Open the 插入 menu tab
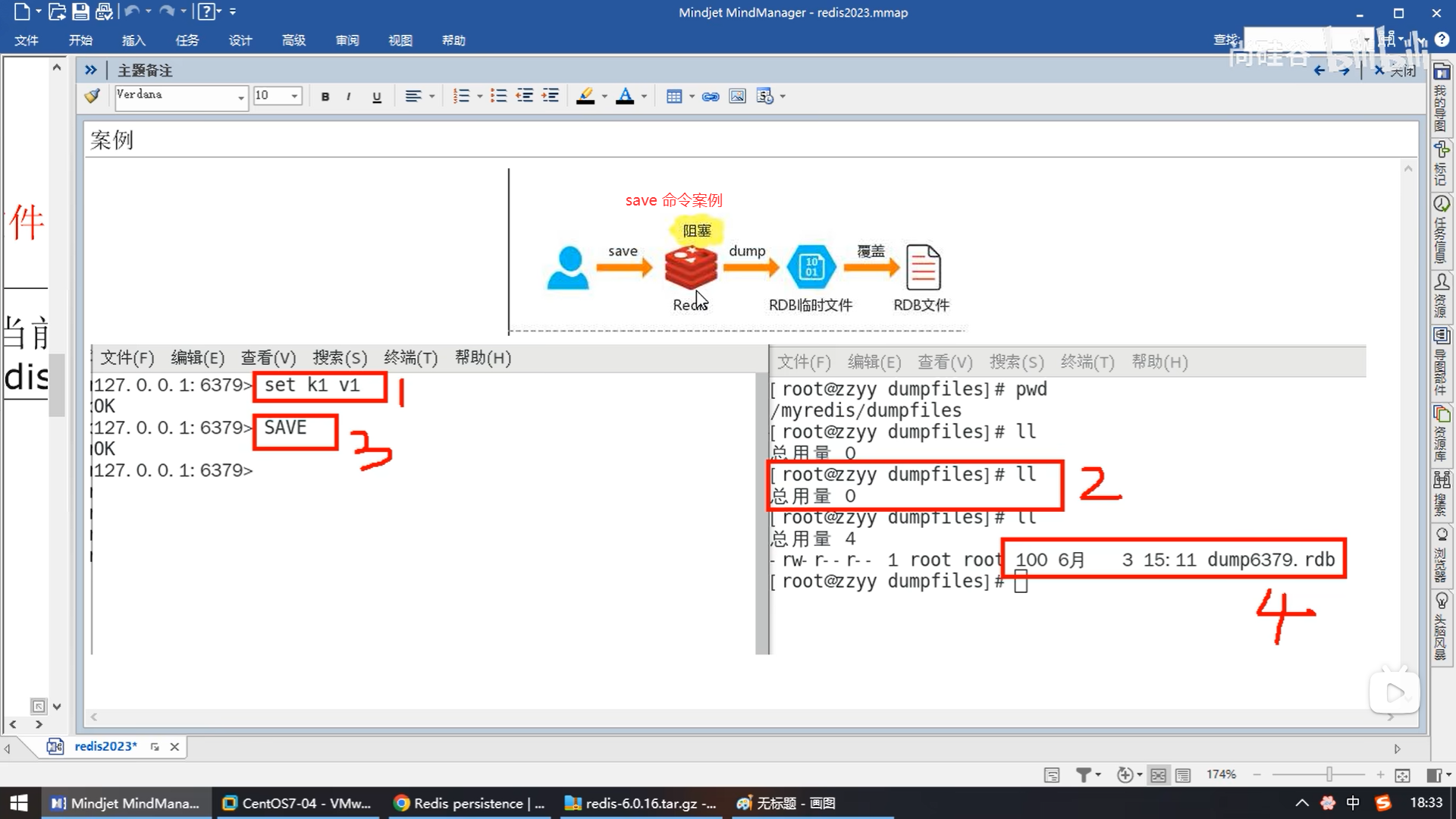The width and height of the screenshot is (1456, 819). (x=133, y=40)
